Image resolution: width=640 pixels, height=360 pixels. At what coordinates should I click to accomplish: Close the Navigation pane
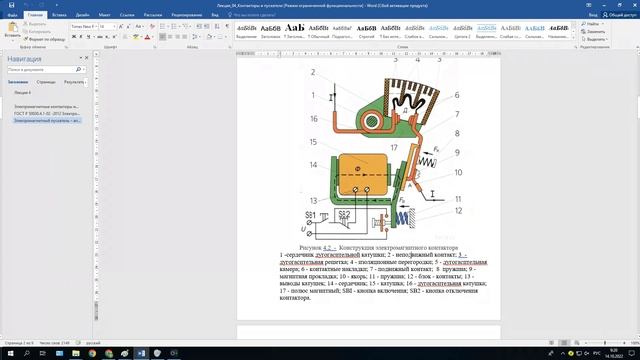[x=86, y=58]
